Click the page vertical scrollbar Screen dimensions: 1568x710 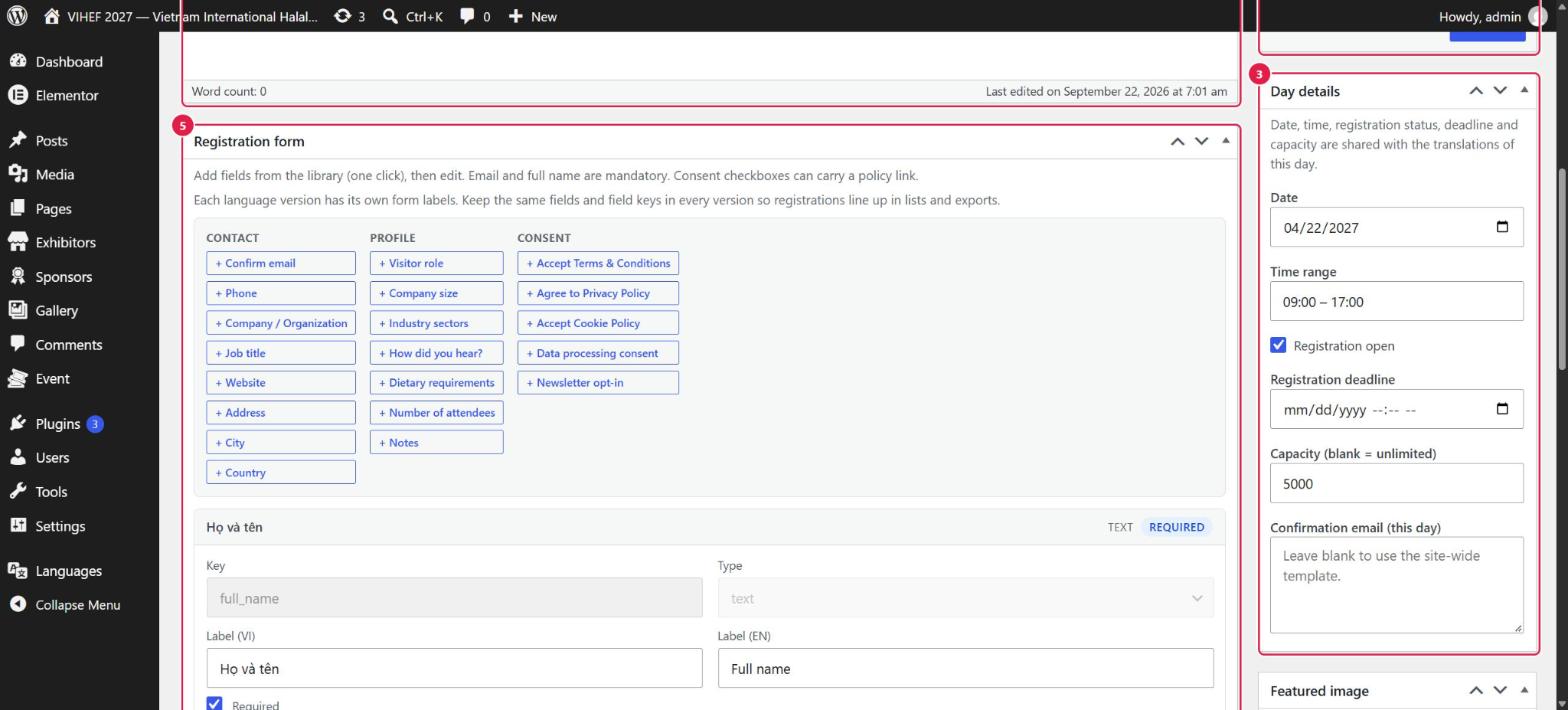pyautogui.click(x=1562, y=270)
